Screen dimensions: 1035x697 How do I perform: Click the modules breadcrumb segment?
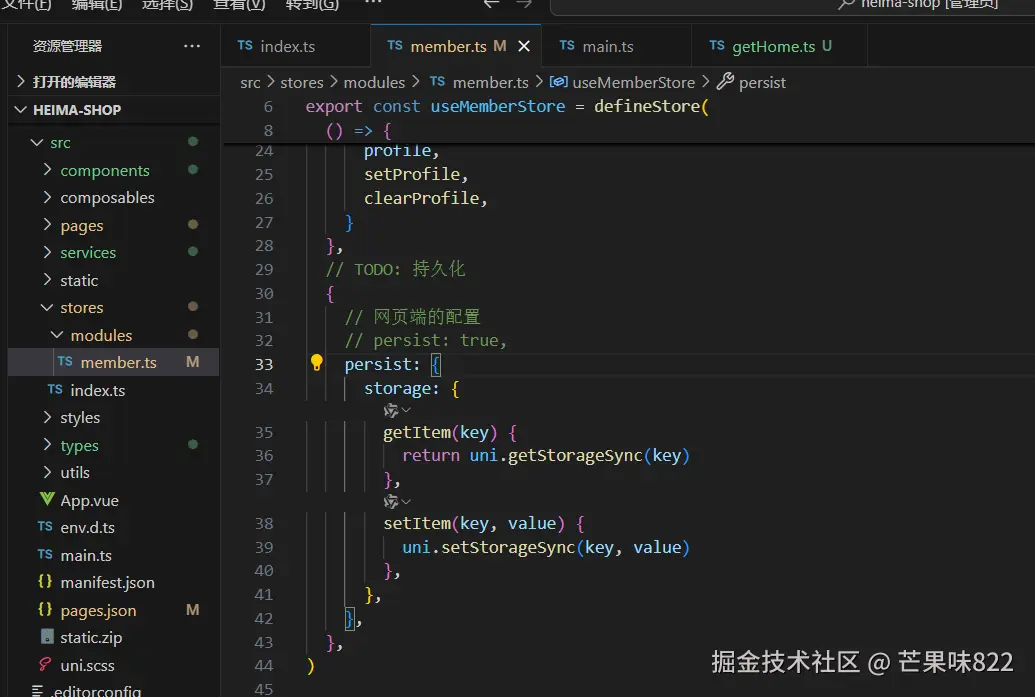tap(374, 83)
